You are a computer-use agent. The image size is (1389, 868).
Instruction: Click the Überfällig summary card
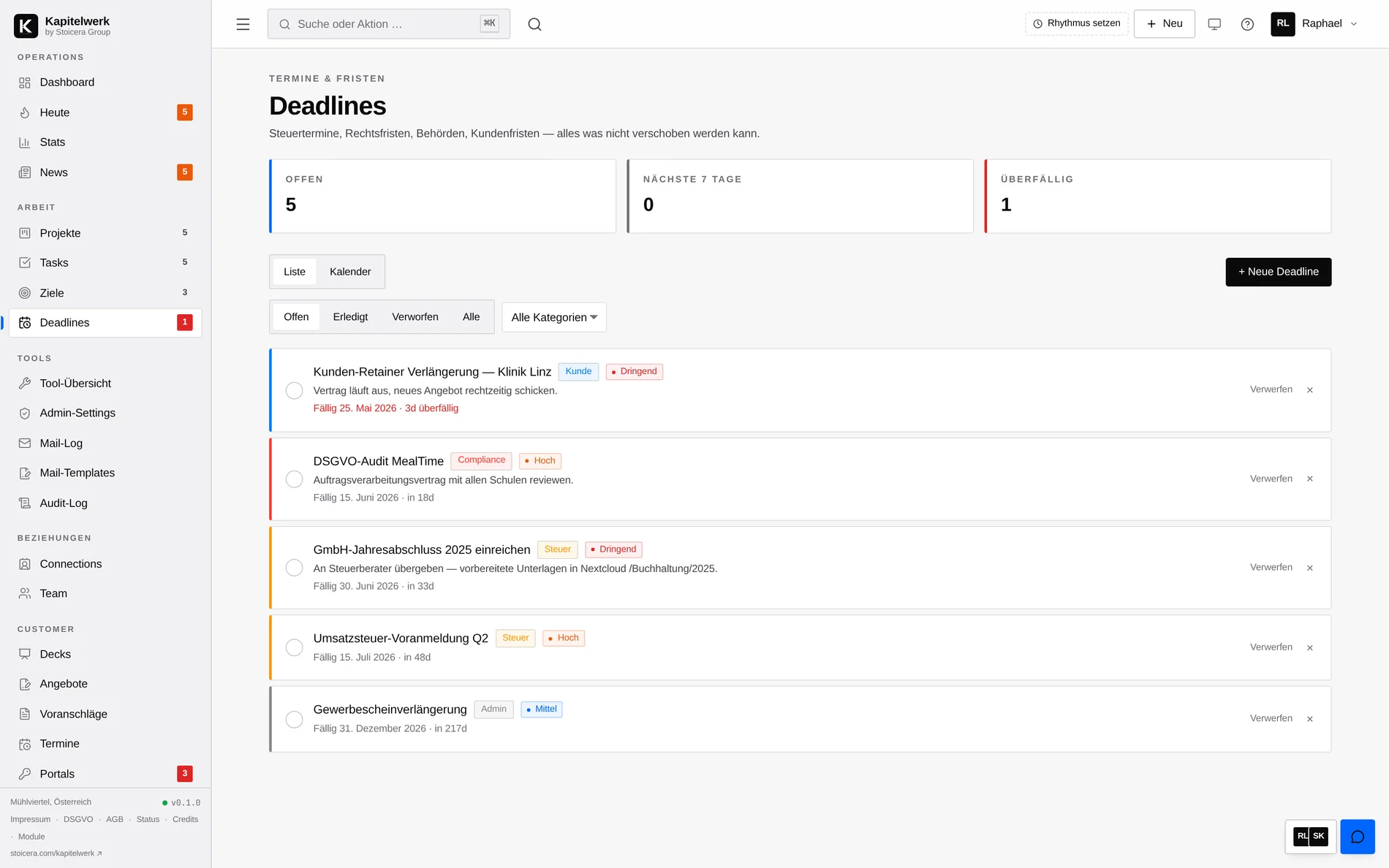pyautogui.click(x=1157, y=196)
